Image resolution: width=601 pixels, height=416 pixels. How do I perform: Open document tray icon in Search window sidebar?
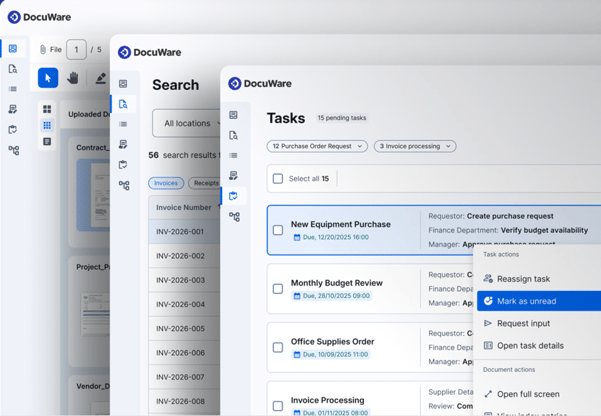(123, 84)
